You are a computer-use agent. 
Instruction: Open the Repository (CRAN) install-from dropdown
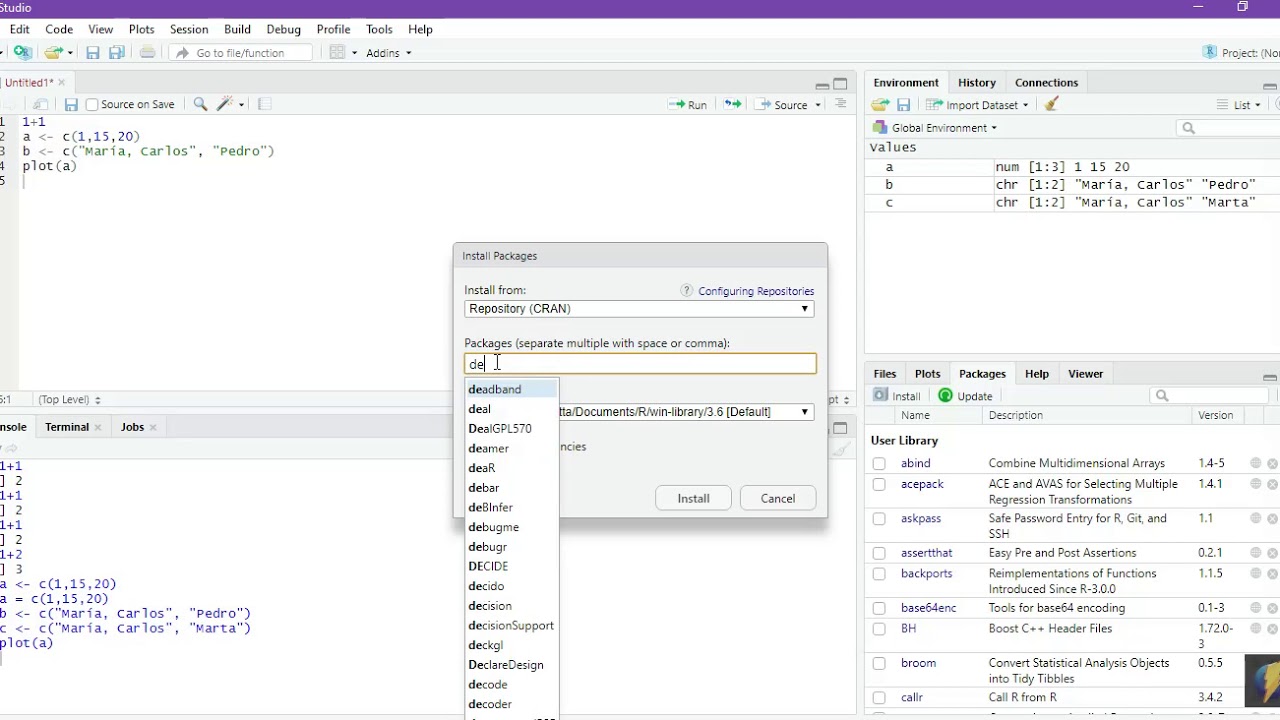click(x=639, y=309)
